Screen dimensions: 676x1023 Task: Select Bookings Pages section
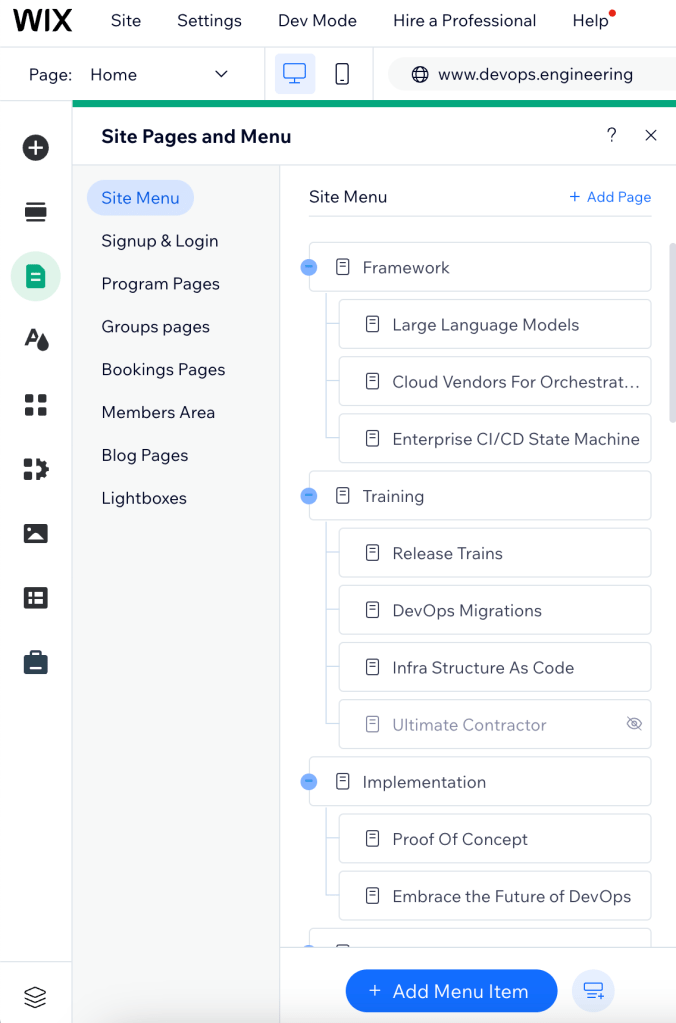(163, 369)
